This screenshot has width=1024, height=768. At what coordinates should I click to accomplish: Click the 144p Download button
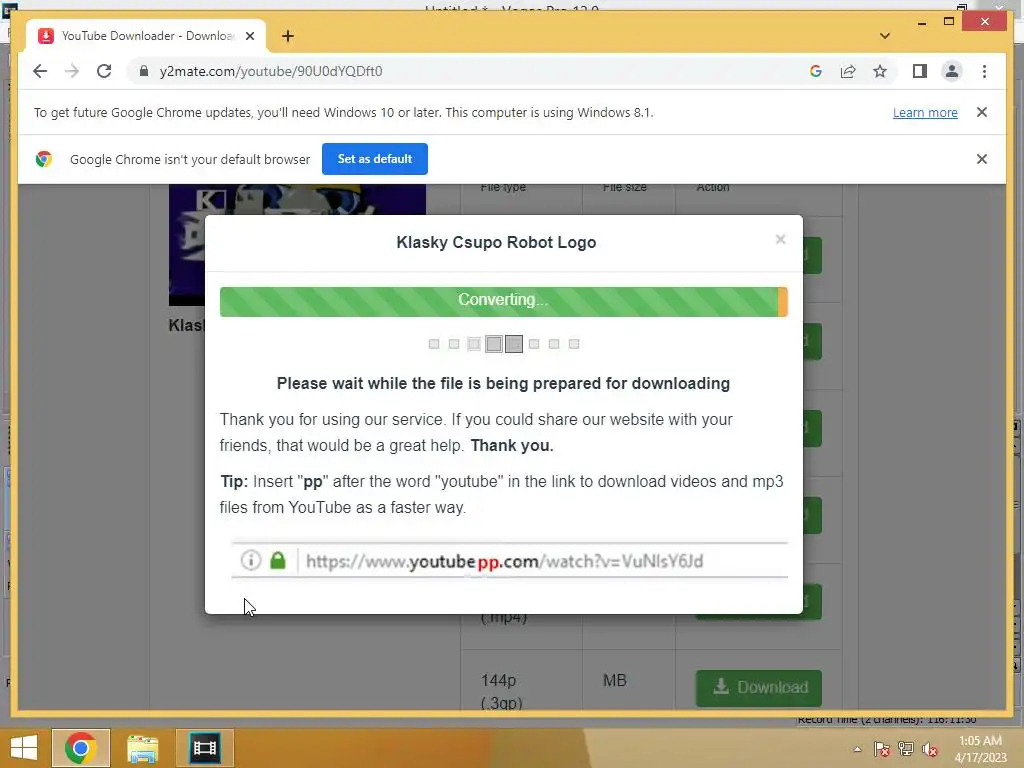[759, 688]
